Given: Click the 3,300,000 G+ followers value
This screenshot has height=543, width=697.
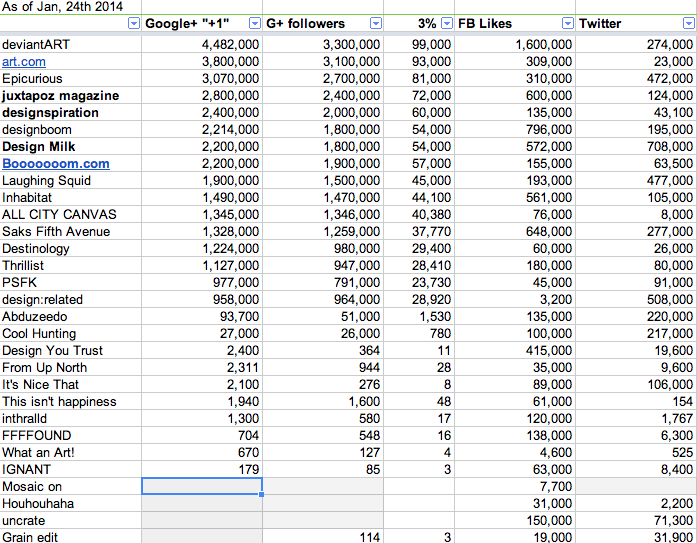Looking at the screenshot, I should [351, 44].
